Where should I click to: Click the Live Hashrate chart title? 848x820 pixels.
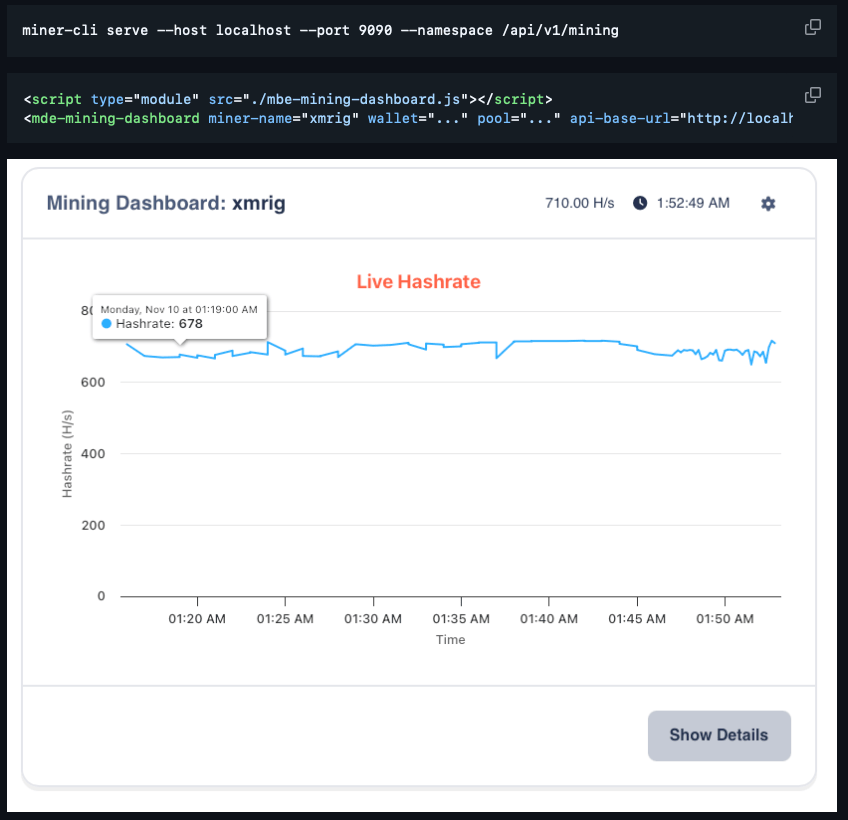point(418,282)
